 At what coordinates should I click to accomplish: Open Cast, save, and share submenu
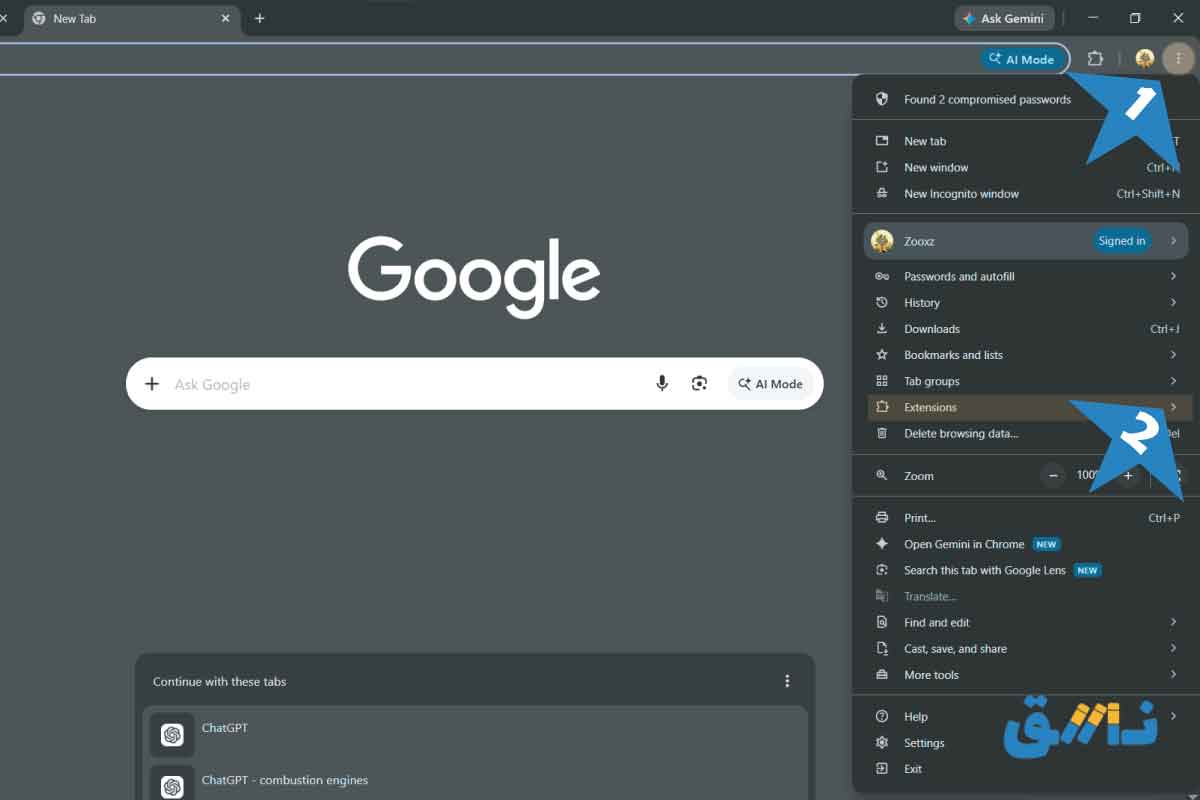[x=1025, y=648]
